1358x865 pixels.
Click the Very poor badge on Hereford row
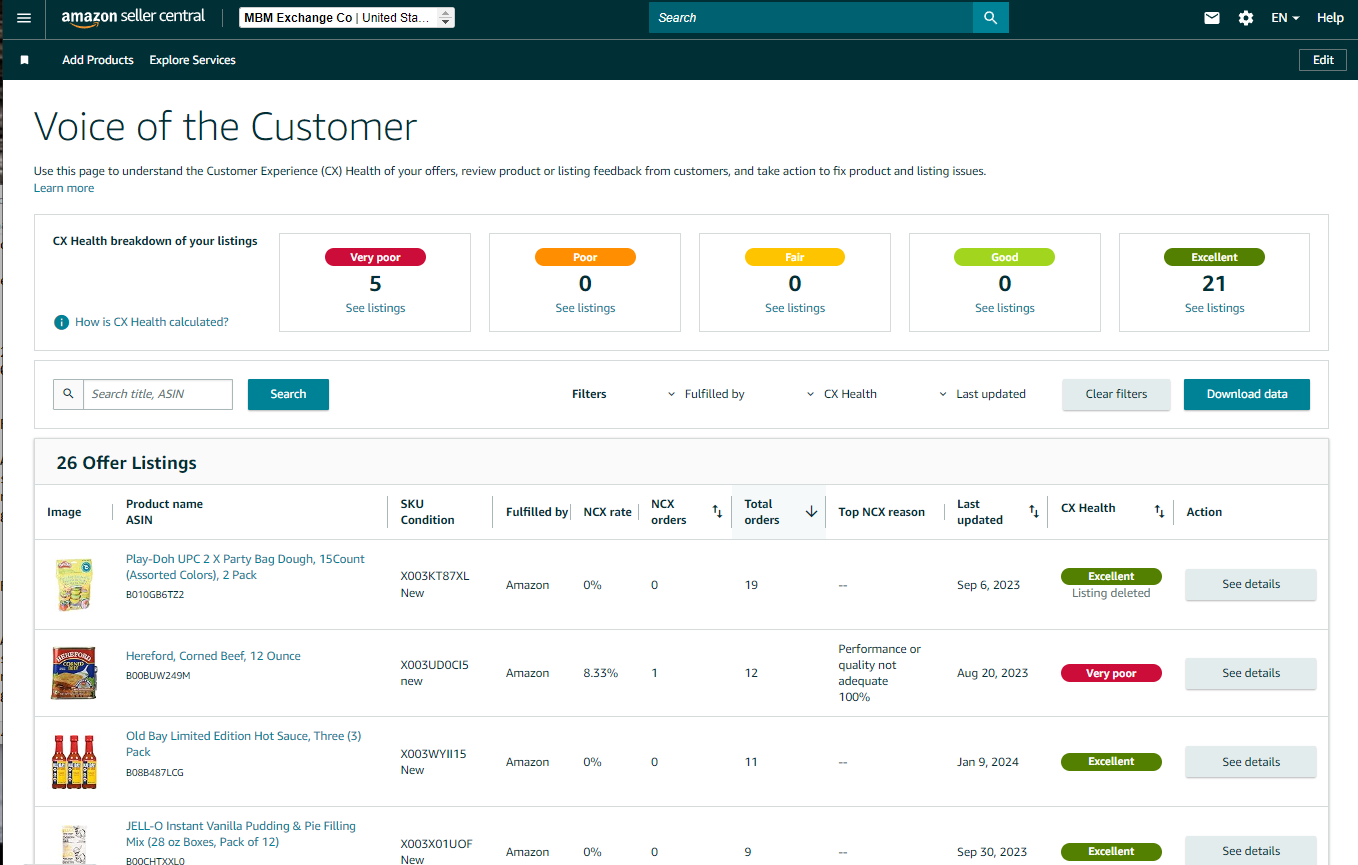click(1111, 673)
